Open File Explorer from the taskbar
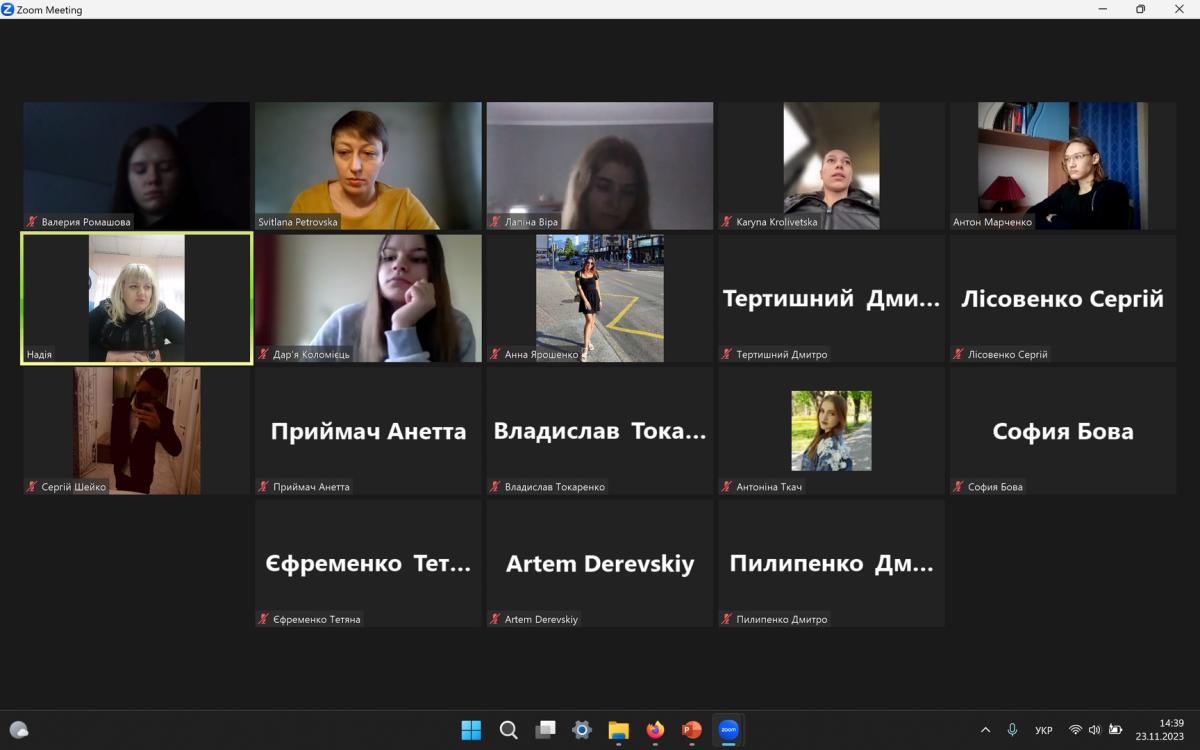 (x=618, y=730)
